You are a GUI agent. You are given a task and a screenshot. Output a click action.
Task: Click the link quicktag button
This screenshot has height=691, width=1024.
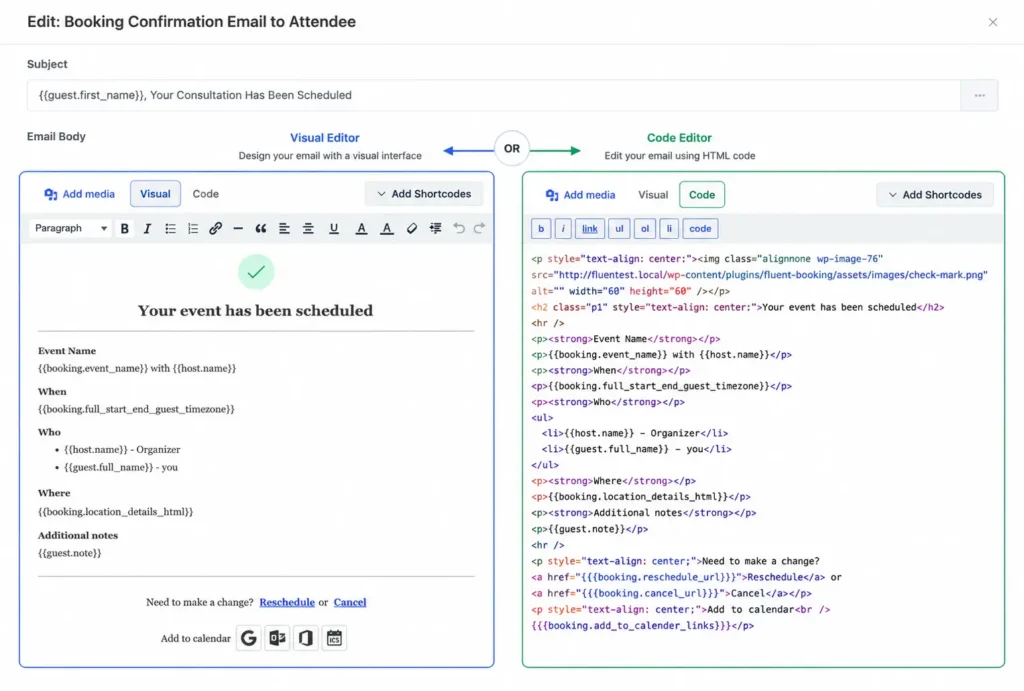590,229
